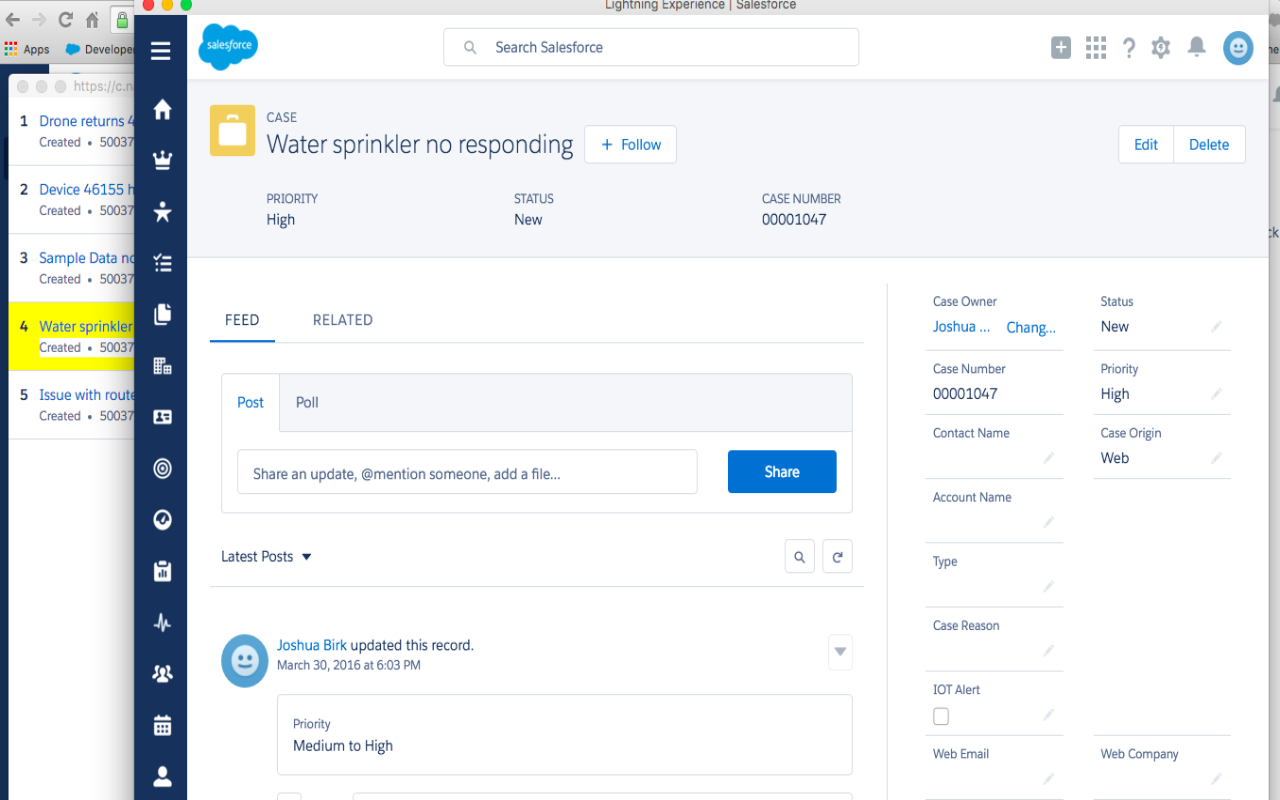Switch to the RELATED tab

point(342,319)
